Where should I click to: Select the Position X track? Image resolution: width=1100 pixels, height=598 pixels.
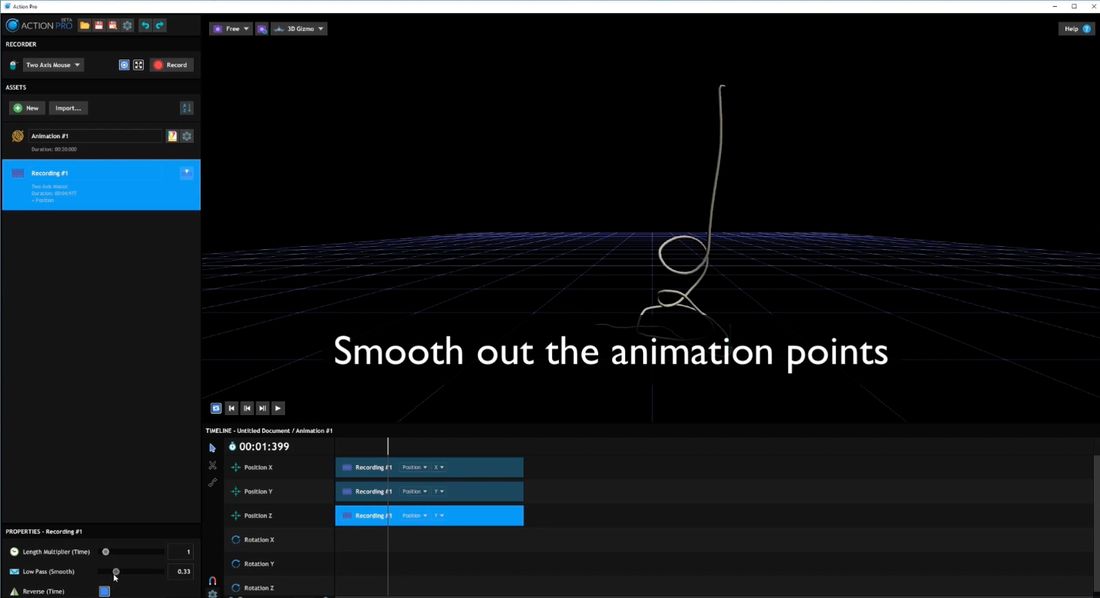(x=279, y=467)
